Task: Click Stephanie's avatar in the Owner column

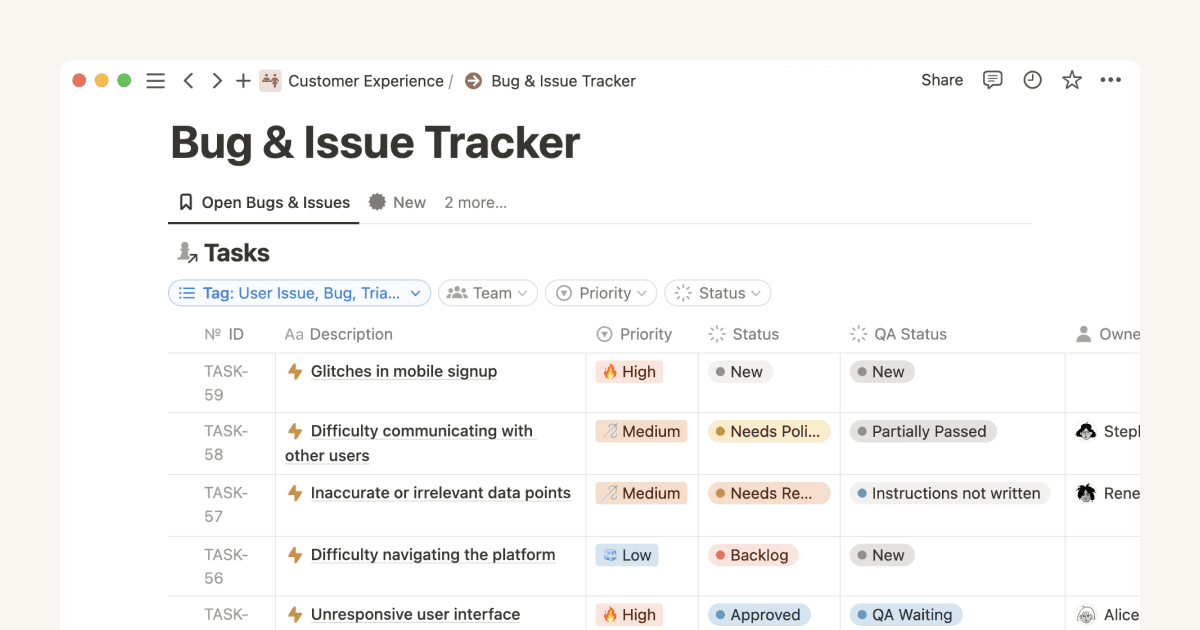Action: pos(1086,431)
